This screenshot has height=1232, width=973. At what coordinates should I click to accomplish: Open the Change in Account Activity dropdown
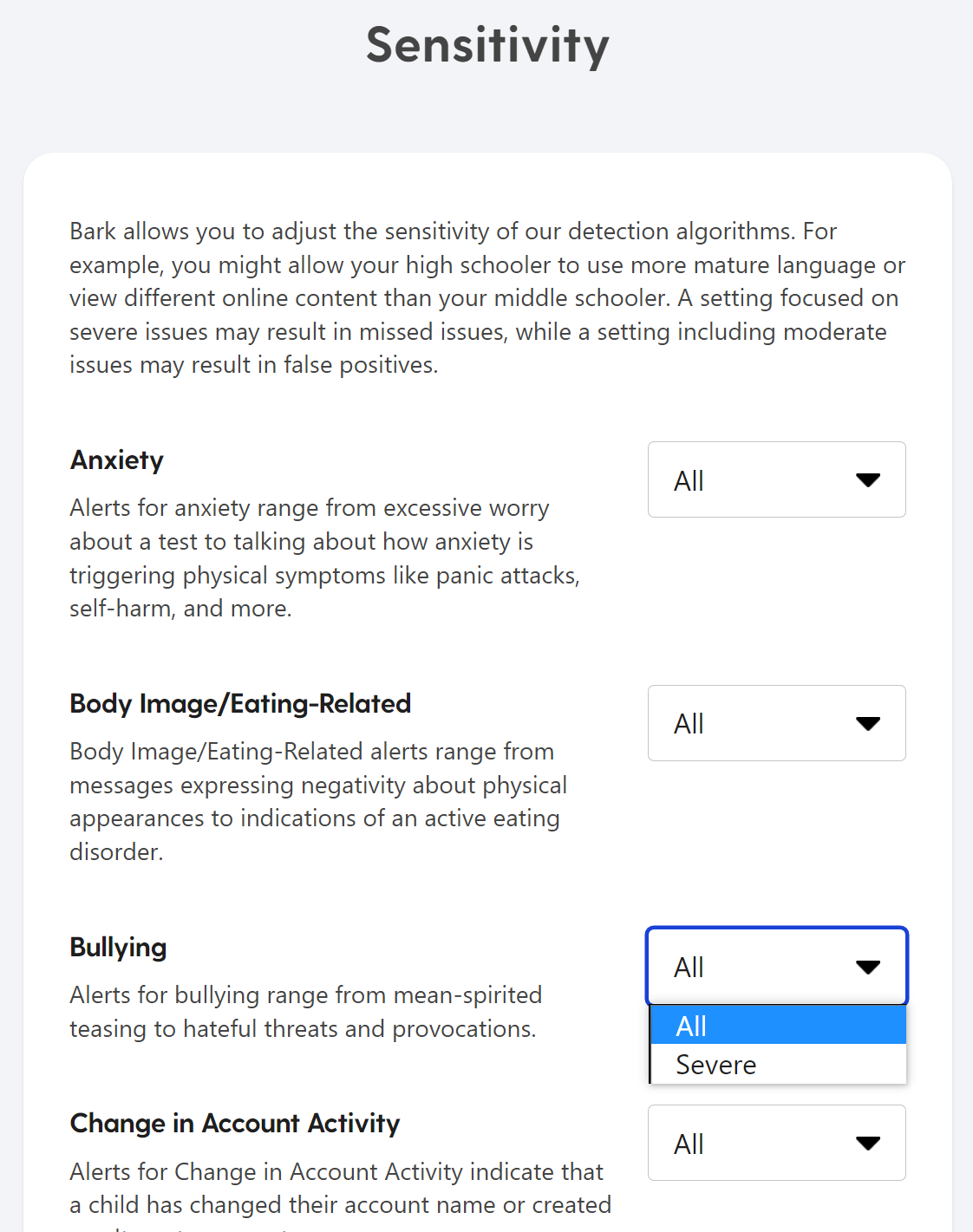tap(776, 1143)
